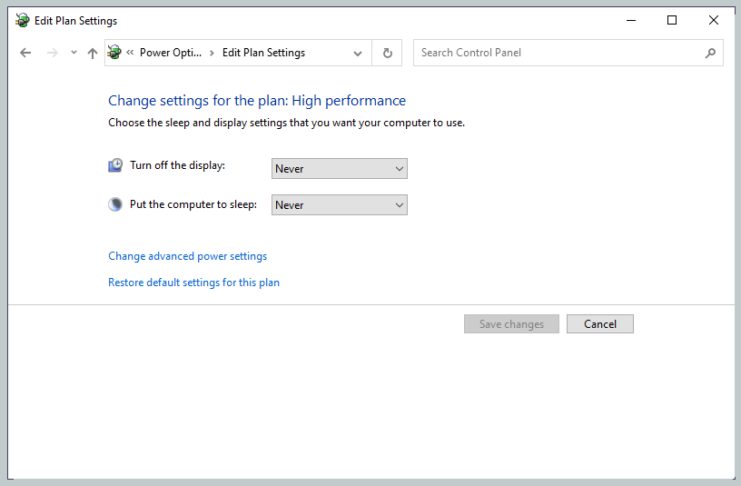Expand the double-chevron breadcrumb overflow
This screenshot has height=486, width=741.
(x=130, y=53)
